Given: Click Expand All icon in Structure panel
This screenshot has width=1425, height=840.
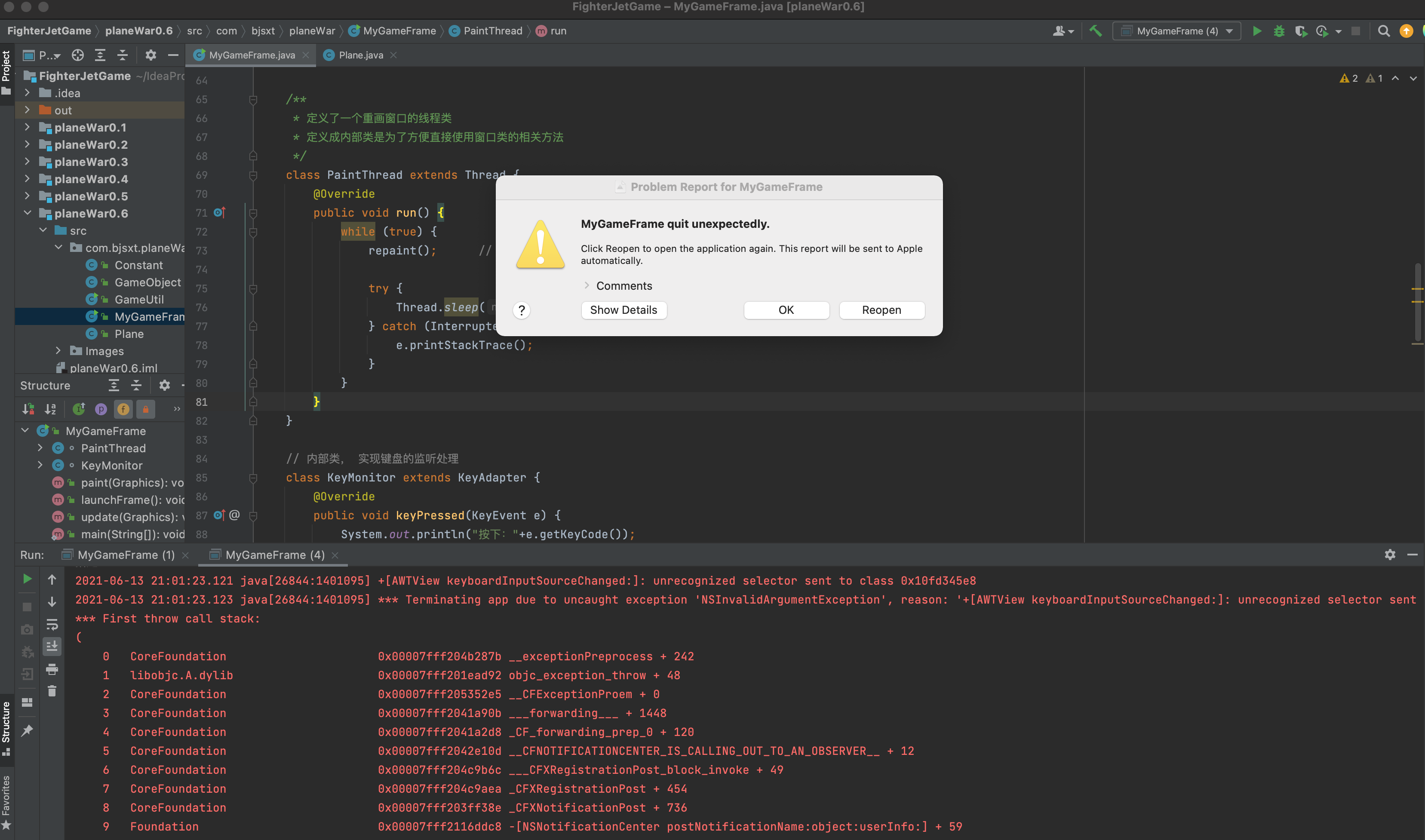Looking at the screenshot, I should coord(114,386).
